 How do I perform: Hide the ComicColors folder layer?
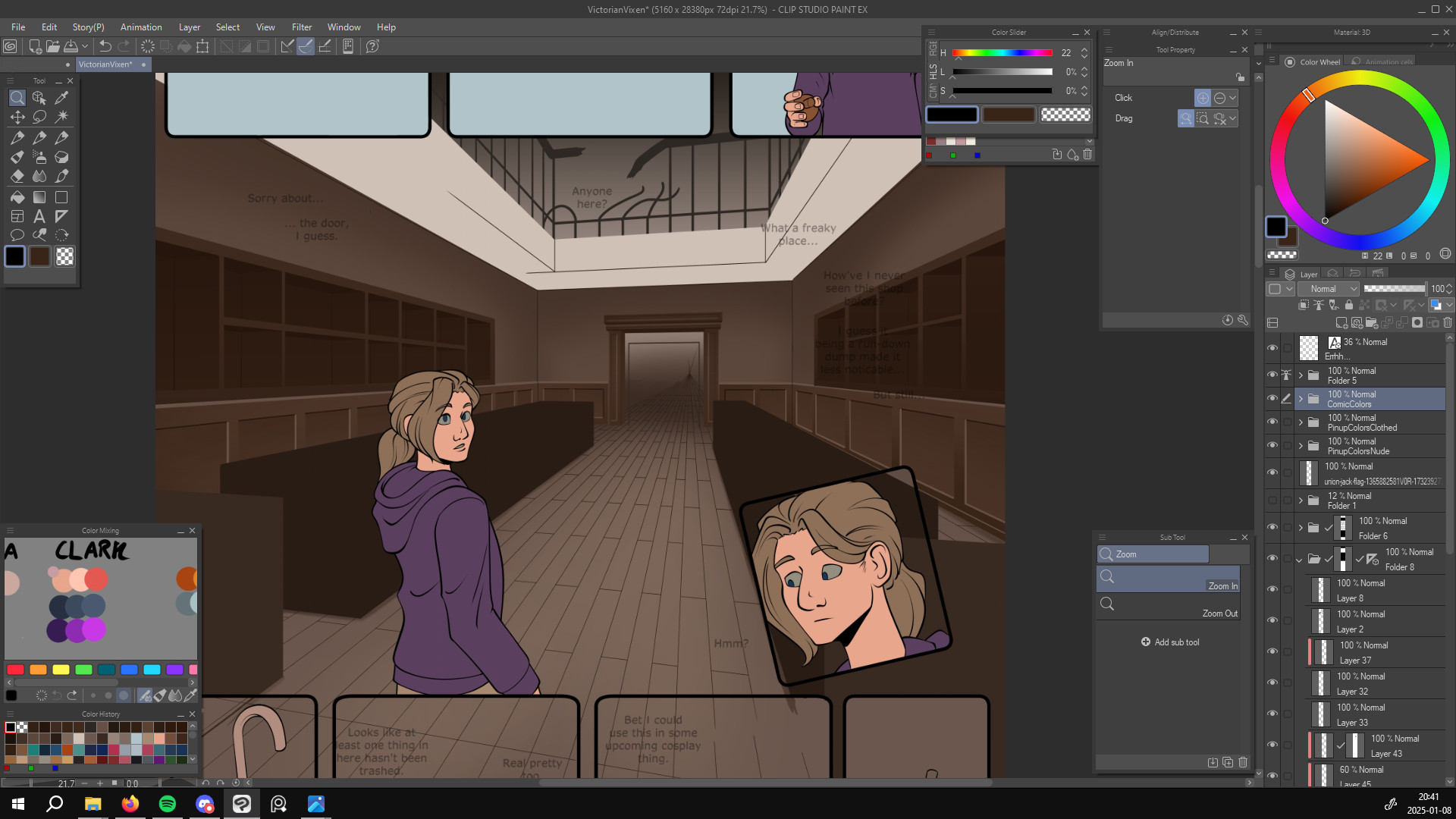(1272, 399)
